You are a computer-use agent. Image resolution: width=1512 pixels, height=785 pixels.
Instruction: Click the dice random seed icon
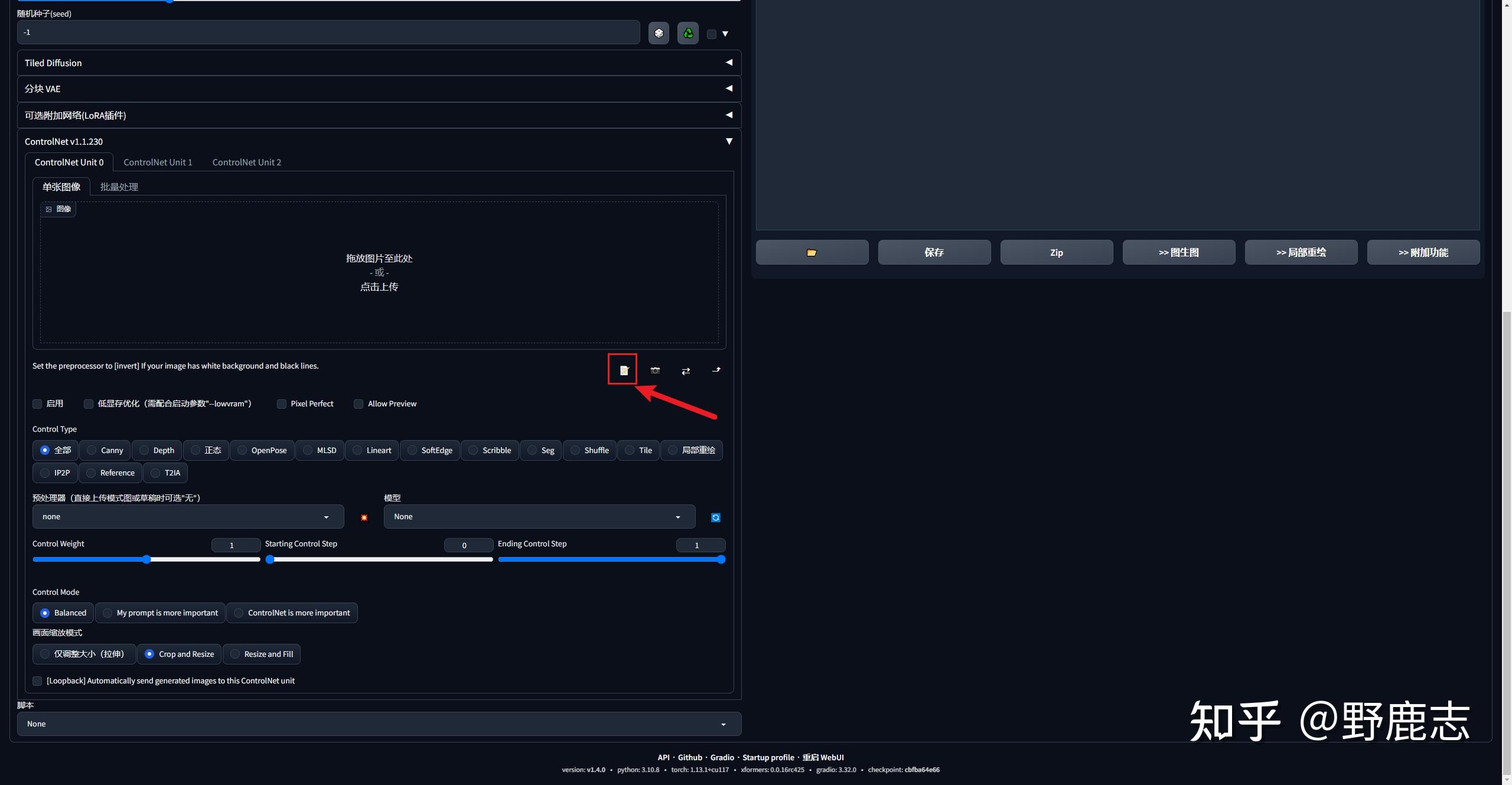659,34
